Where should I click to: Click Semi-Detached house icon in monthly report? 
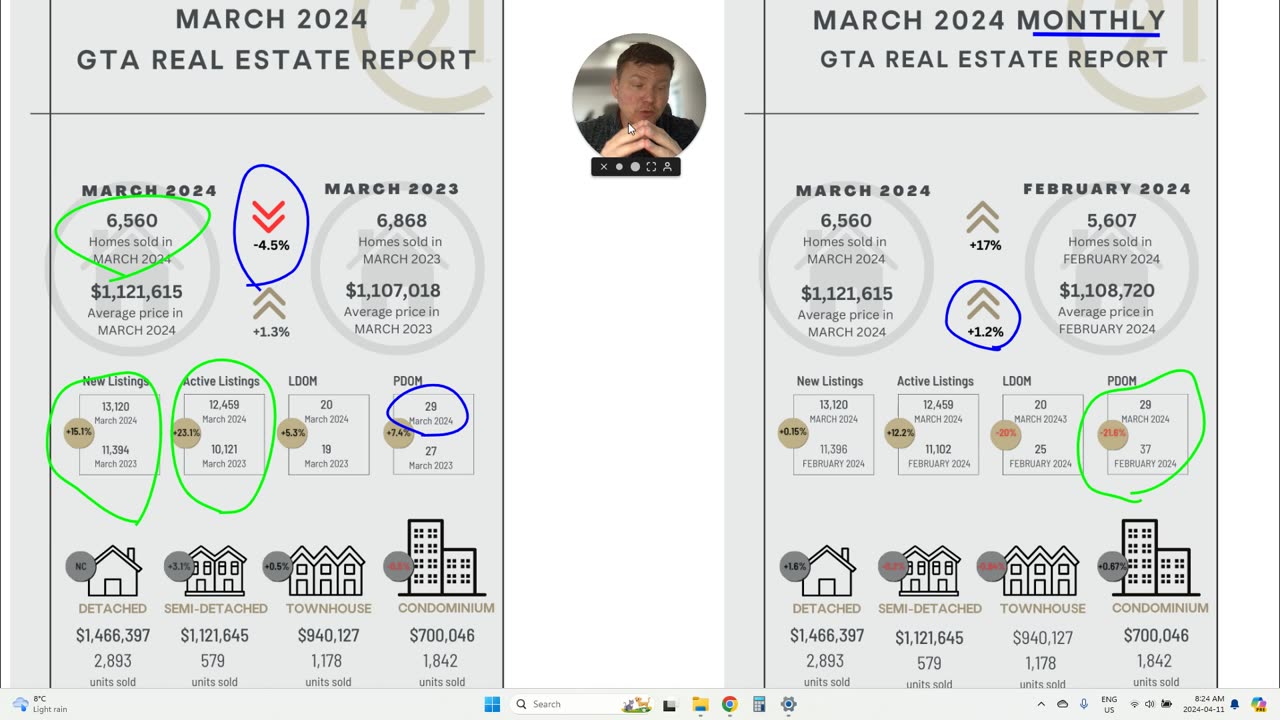tap(929, 570)
